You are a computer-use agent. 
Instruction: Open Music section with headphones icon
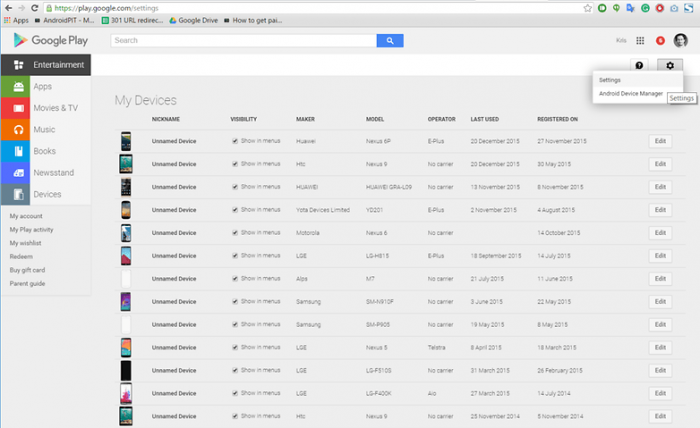point(46,129)
